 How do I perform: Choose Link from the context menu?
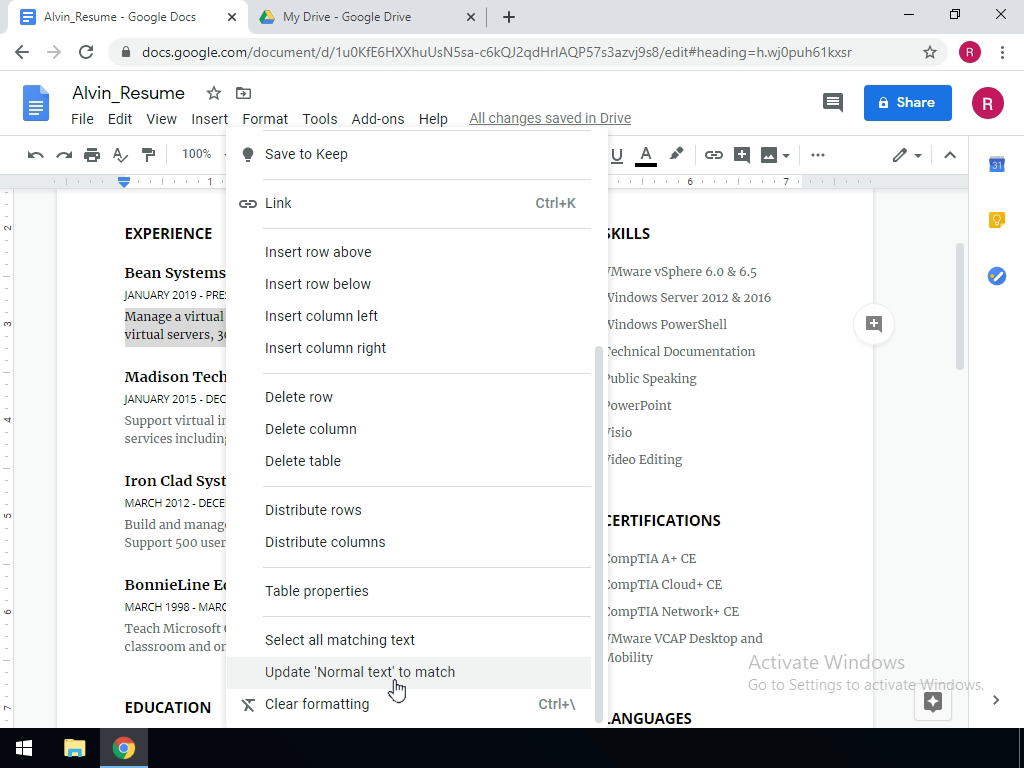pos(409,203)
